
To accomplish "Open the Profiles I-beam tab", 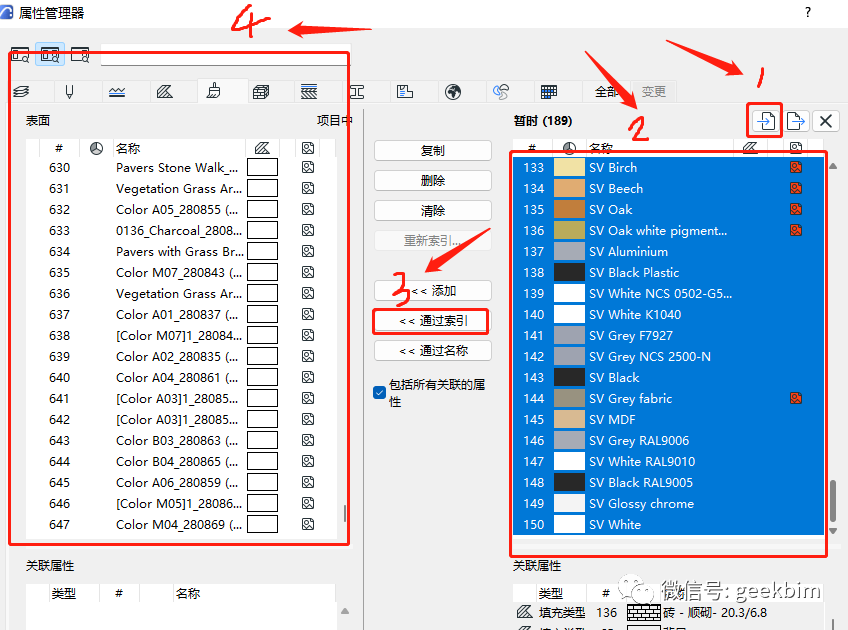I will click(x=357, y=92).
